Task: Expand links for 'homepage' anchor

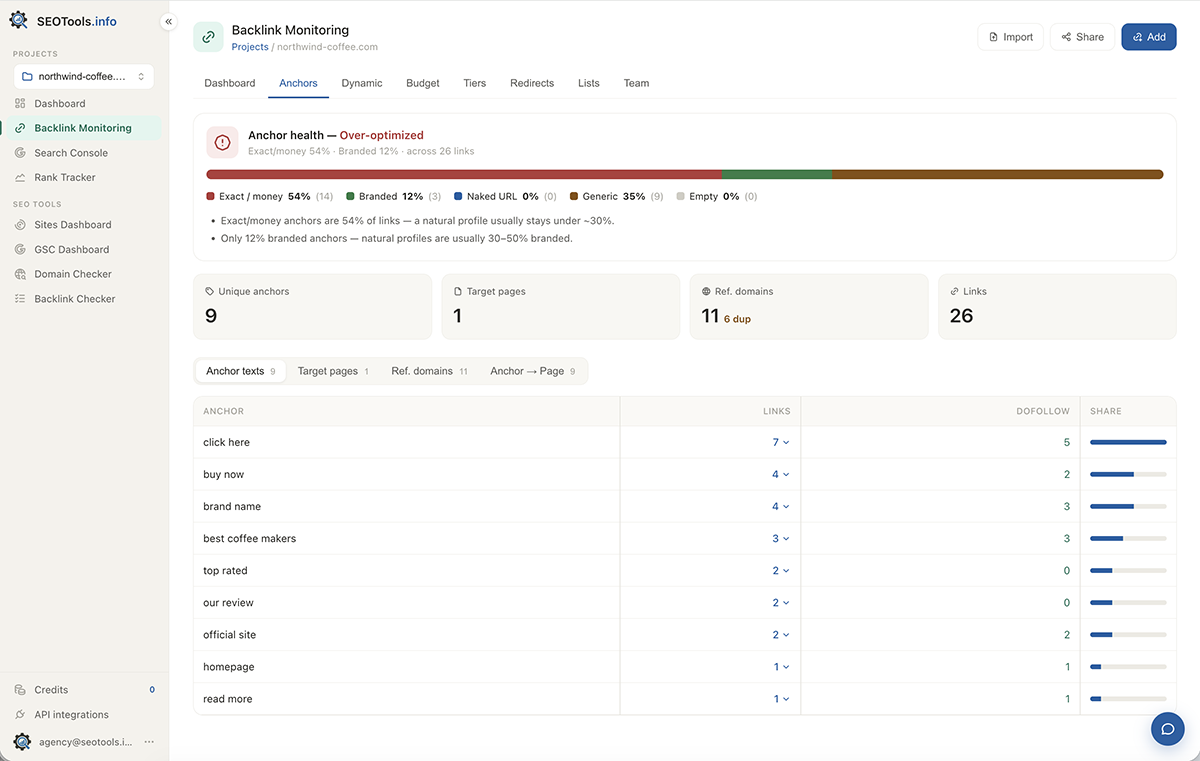Action: tap(782, 666)
